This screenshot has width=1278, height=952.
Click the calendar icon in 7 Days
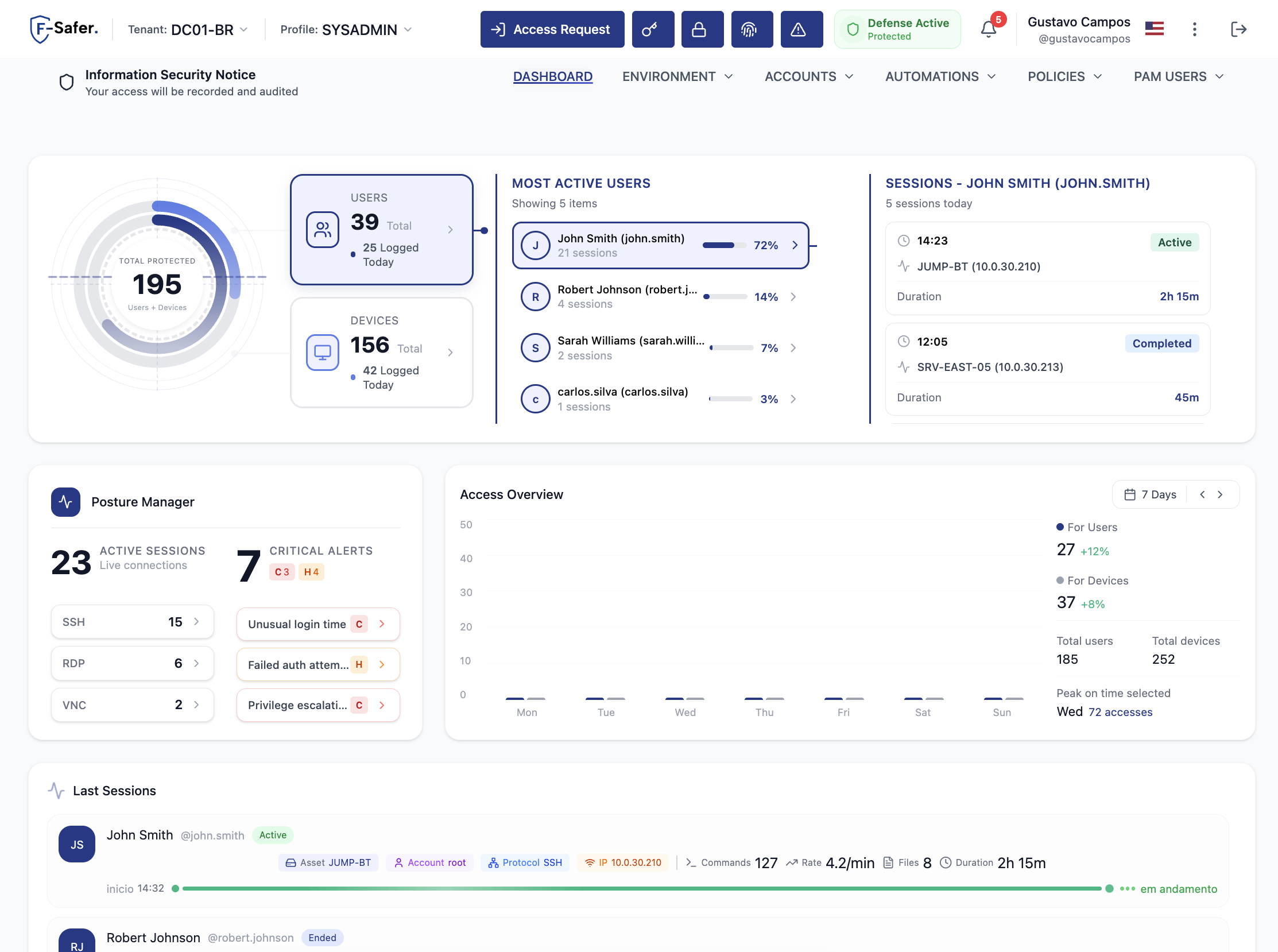click(x=1130, y=494)
